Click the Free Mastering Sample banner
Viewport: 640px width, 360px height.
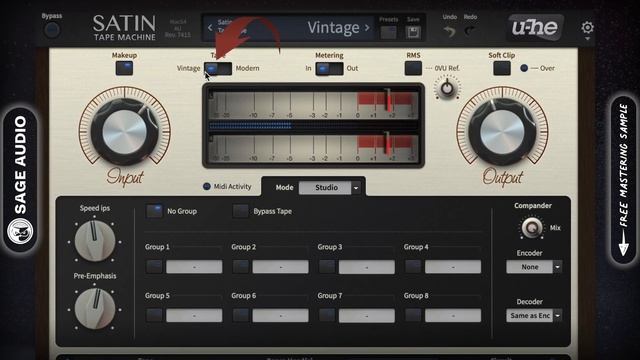pos(623,180)
